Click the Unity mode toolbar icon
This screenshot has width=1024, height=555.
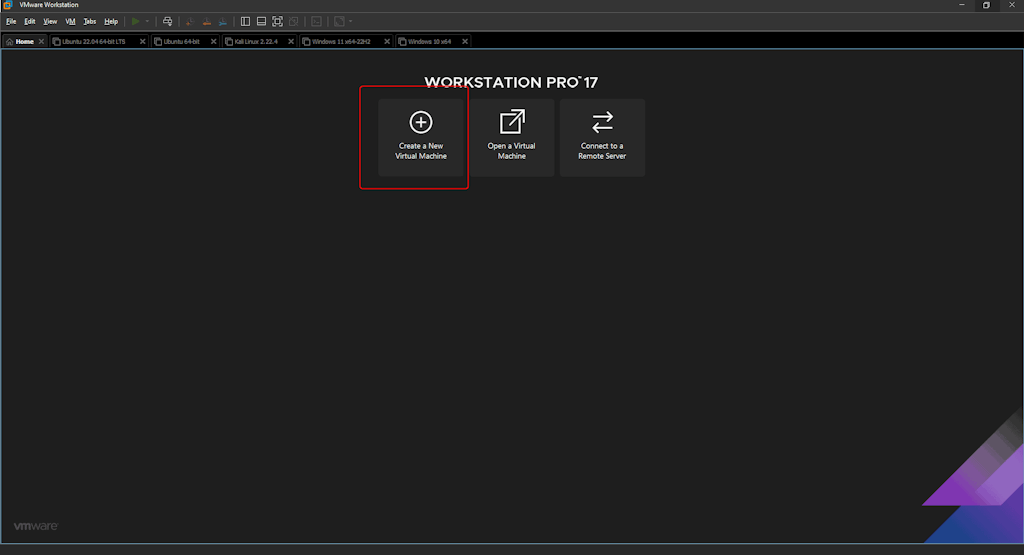294,22
